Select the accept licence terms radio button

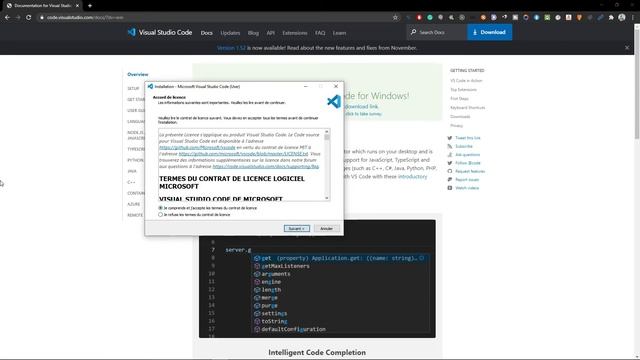coord(160,208)
